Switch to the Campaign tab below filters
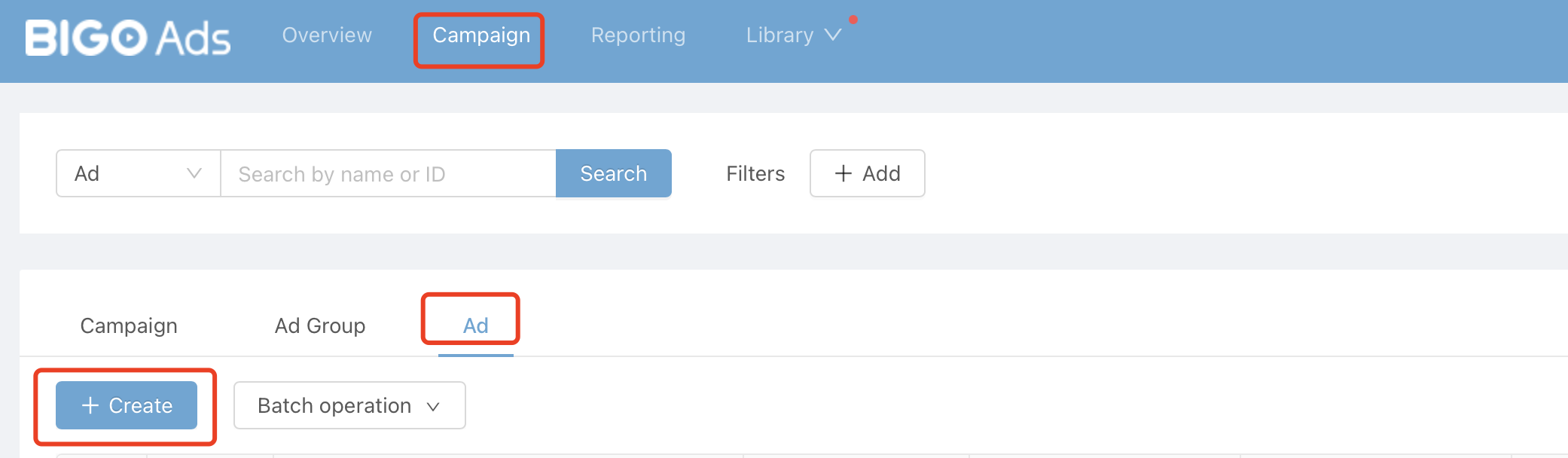This screenshot has height=458, width=1568. click(x=129, y=325)
